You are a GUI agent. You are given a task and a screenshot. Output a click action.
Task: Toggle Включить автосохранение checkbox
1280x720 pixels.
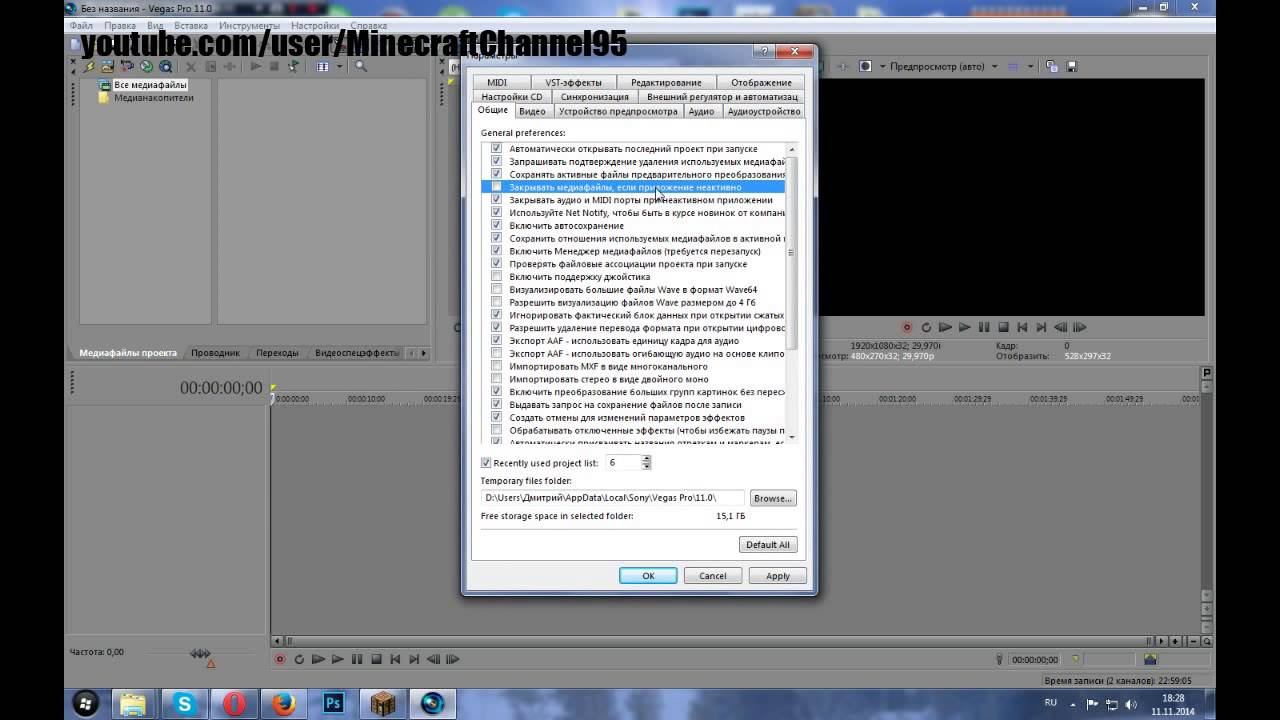[x=497, y=226]
